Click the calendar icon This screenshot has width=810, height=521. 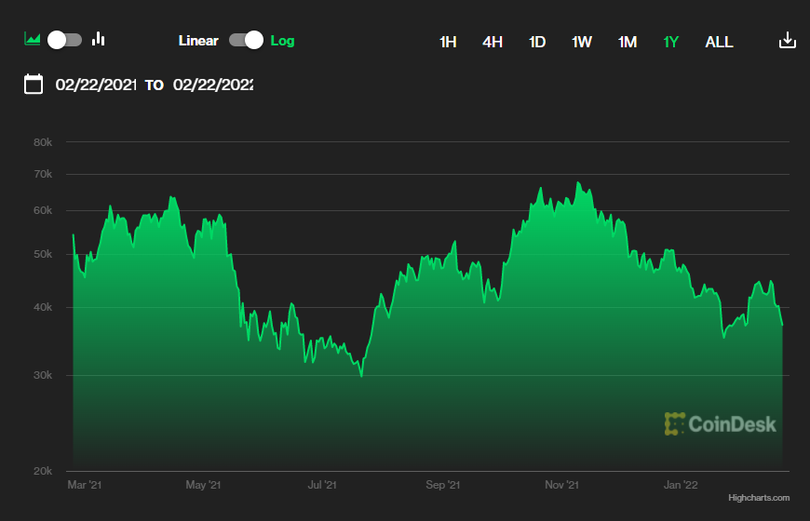pyautogui.click(x=34, y=84)
